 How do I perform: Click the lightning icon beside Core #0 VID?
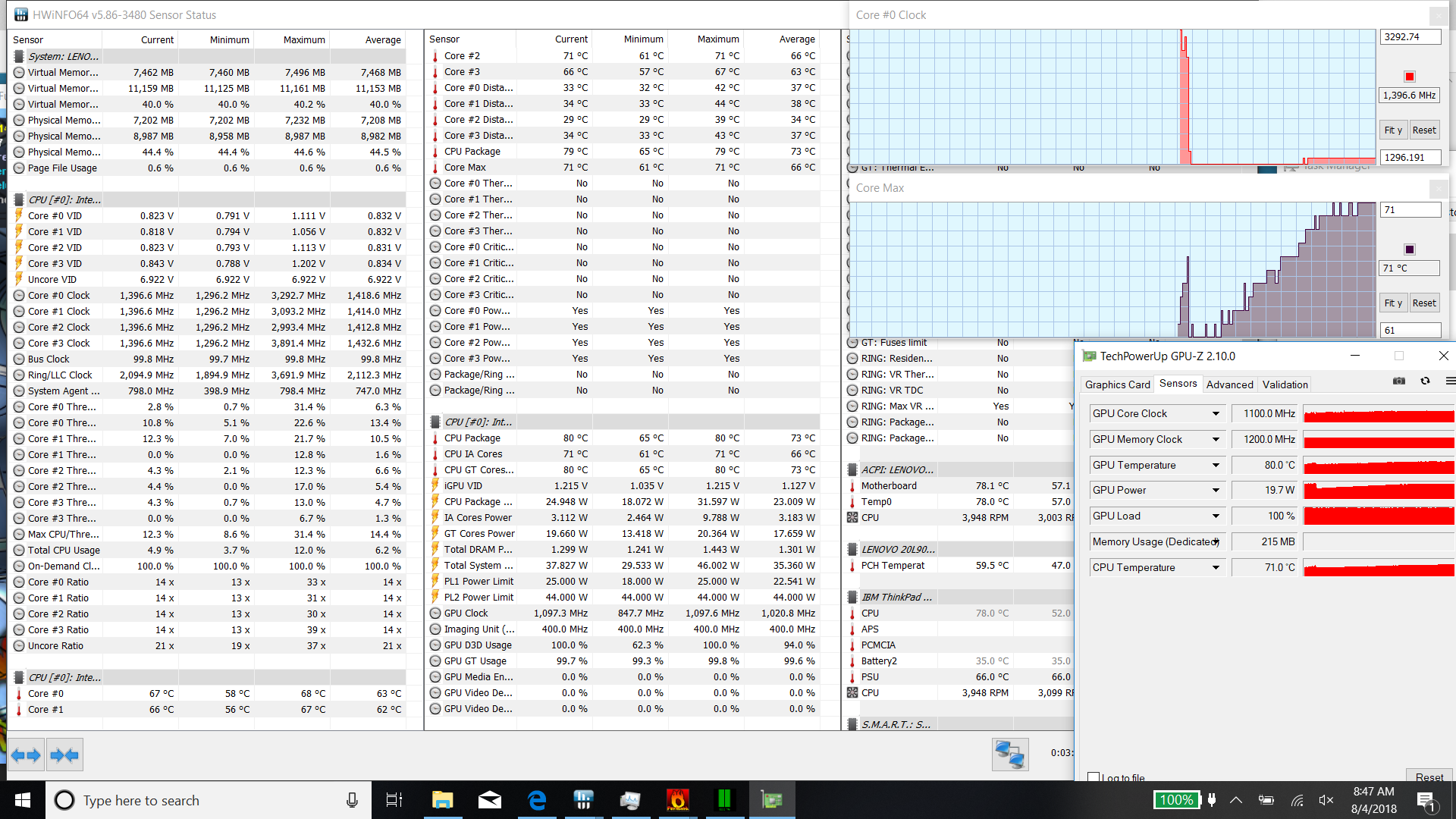(19, 216)
